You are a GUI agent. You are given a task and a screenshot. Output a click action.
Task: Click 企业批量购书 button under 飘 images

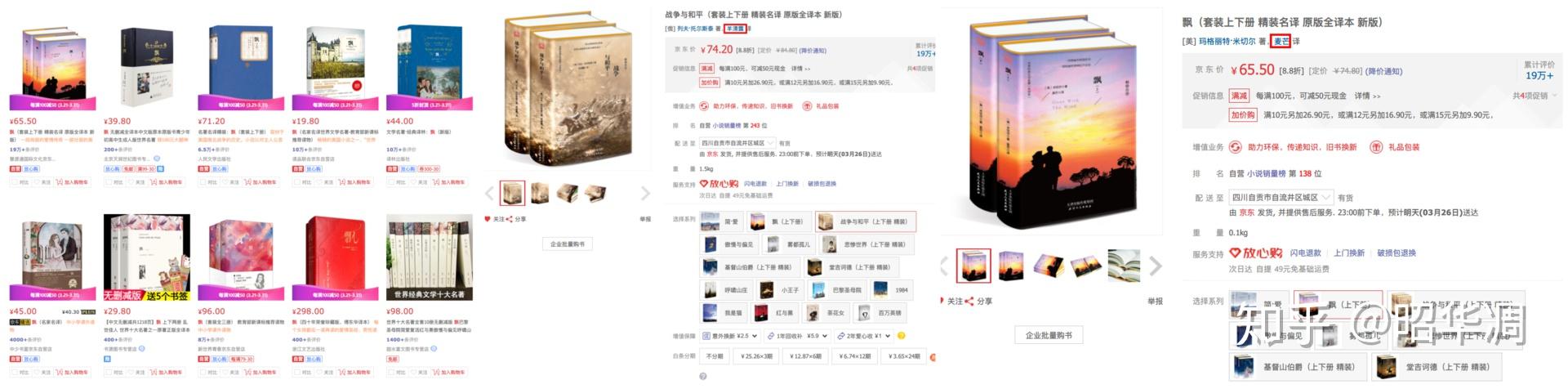coord(1049,335)
